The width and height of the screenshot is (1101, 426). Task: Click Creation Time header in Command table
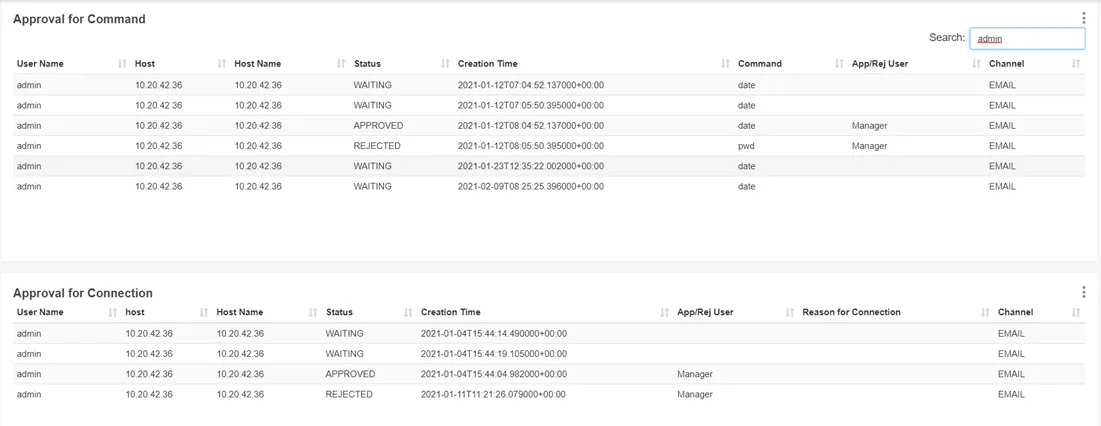coord(487,64)
